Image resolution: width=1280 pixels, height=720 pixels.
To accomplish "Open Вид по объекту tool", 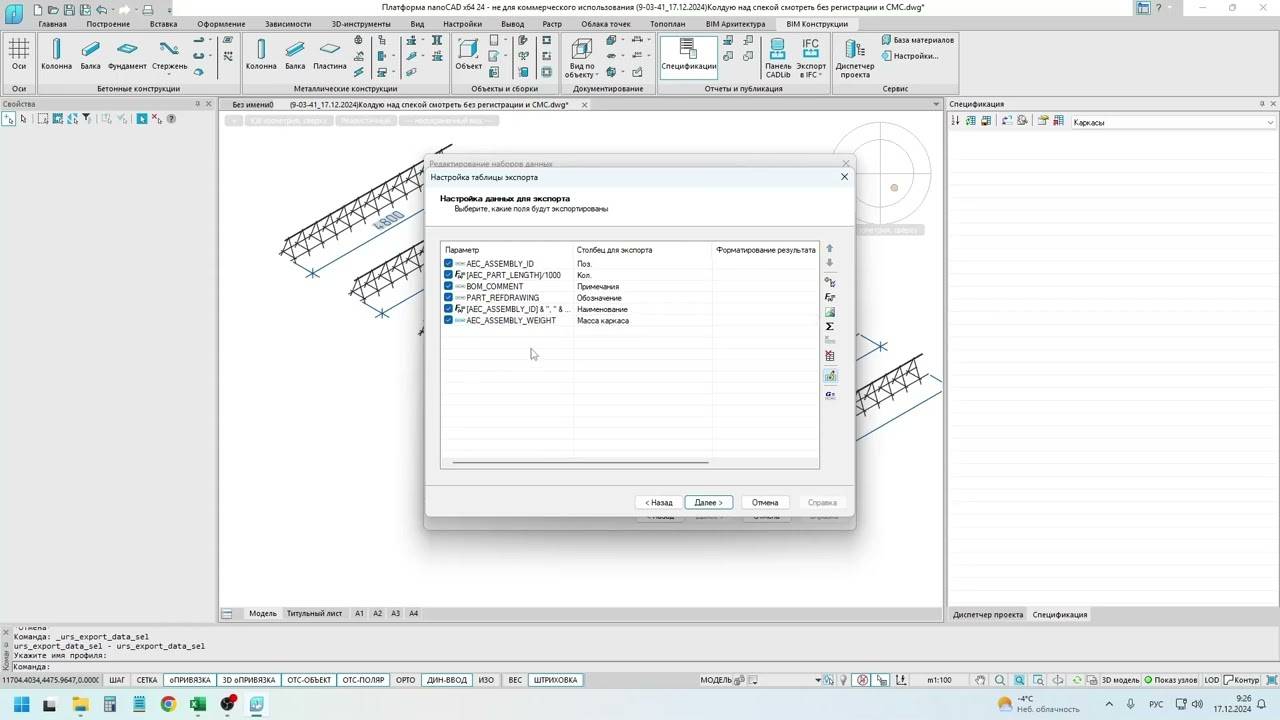I will pyautogui.click(x=580, y=58).
